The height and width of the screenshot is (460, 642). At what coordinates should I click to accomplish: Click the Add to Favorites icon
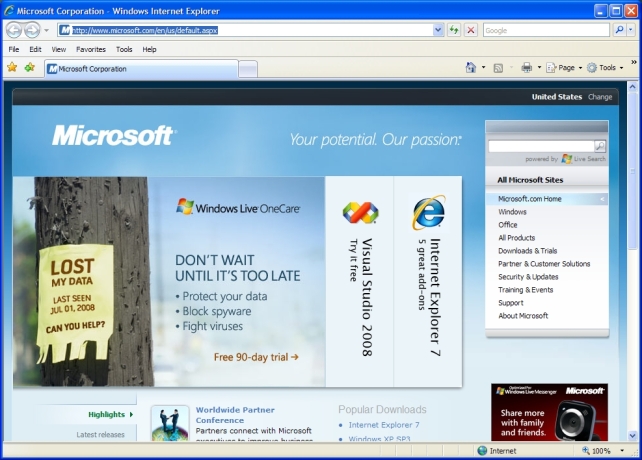29,67
